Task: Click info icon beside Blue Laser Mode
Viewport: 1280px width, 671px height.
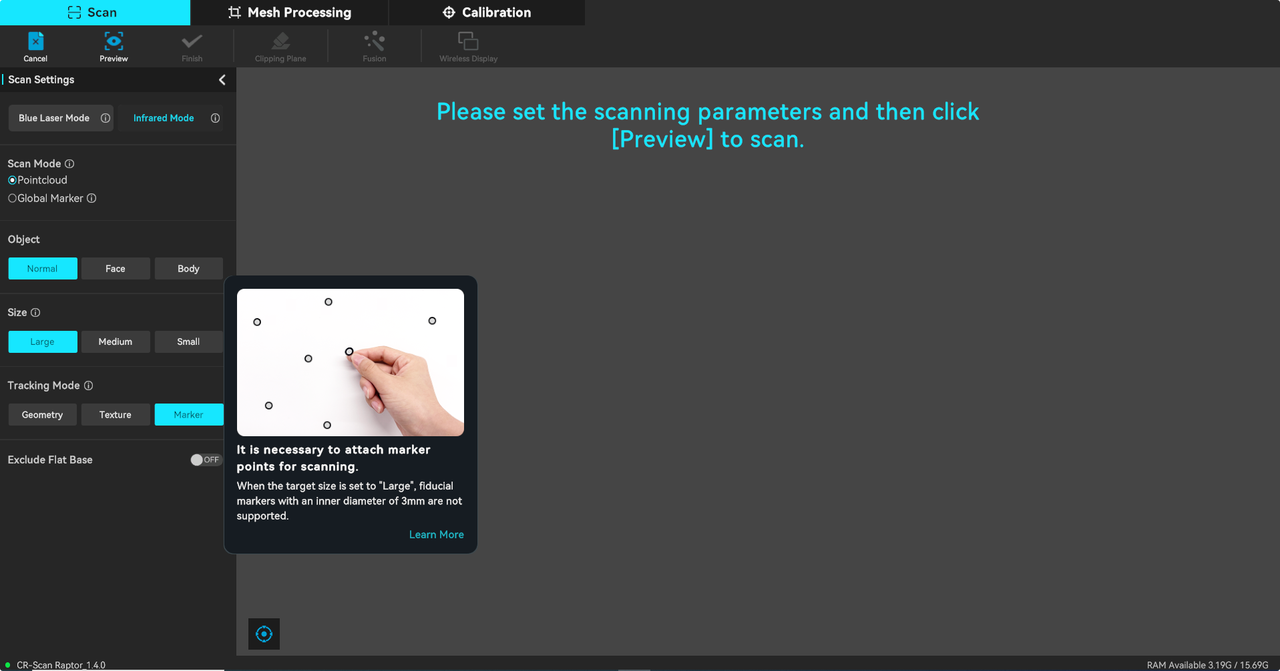Action: tap(105, 118)
